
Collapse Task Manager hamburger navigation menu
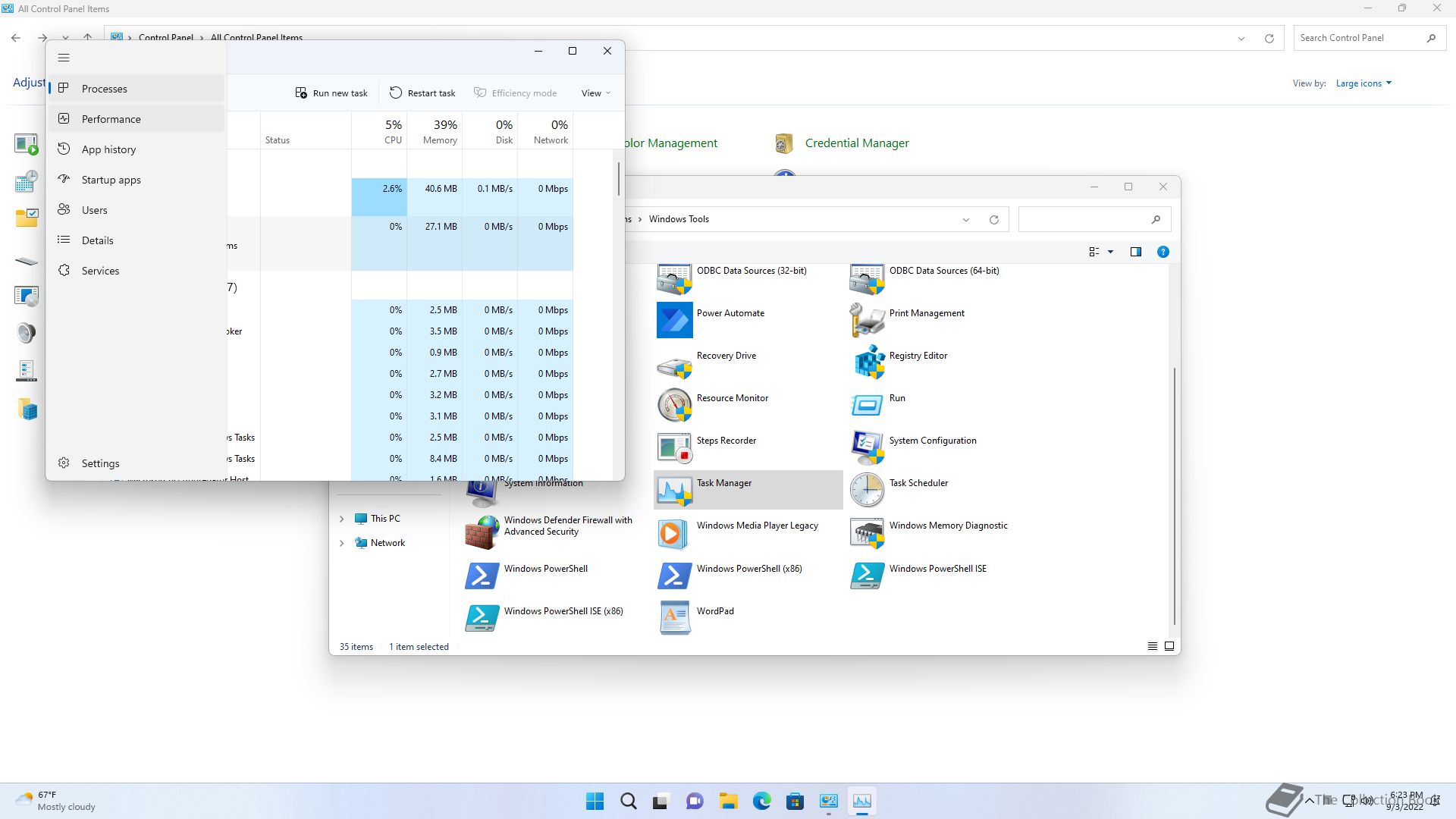(64, 58)
